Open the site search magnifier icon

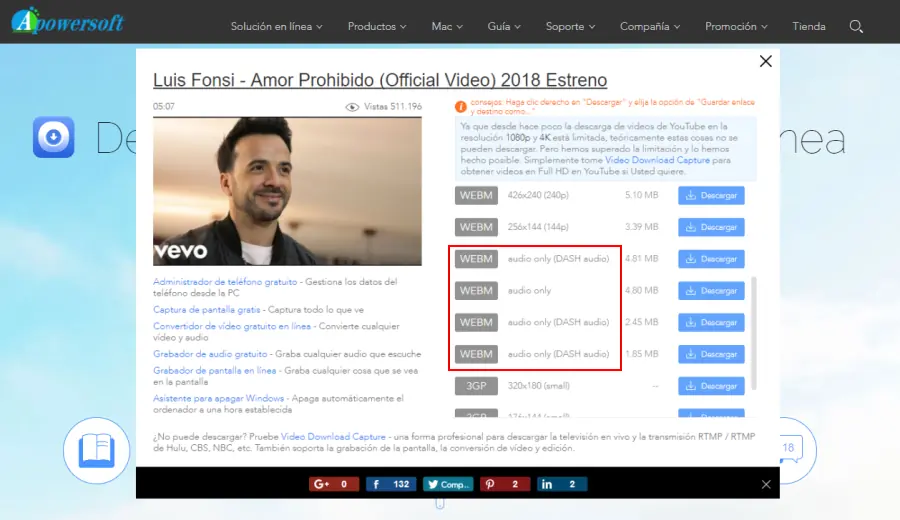(x=856, y=26)
